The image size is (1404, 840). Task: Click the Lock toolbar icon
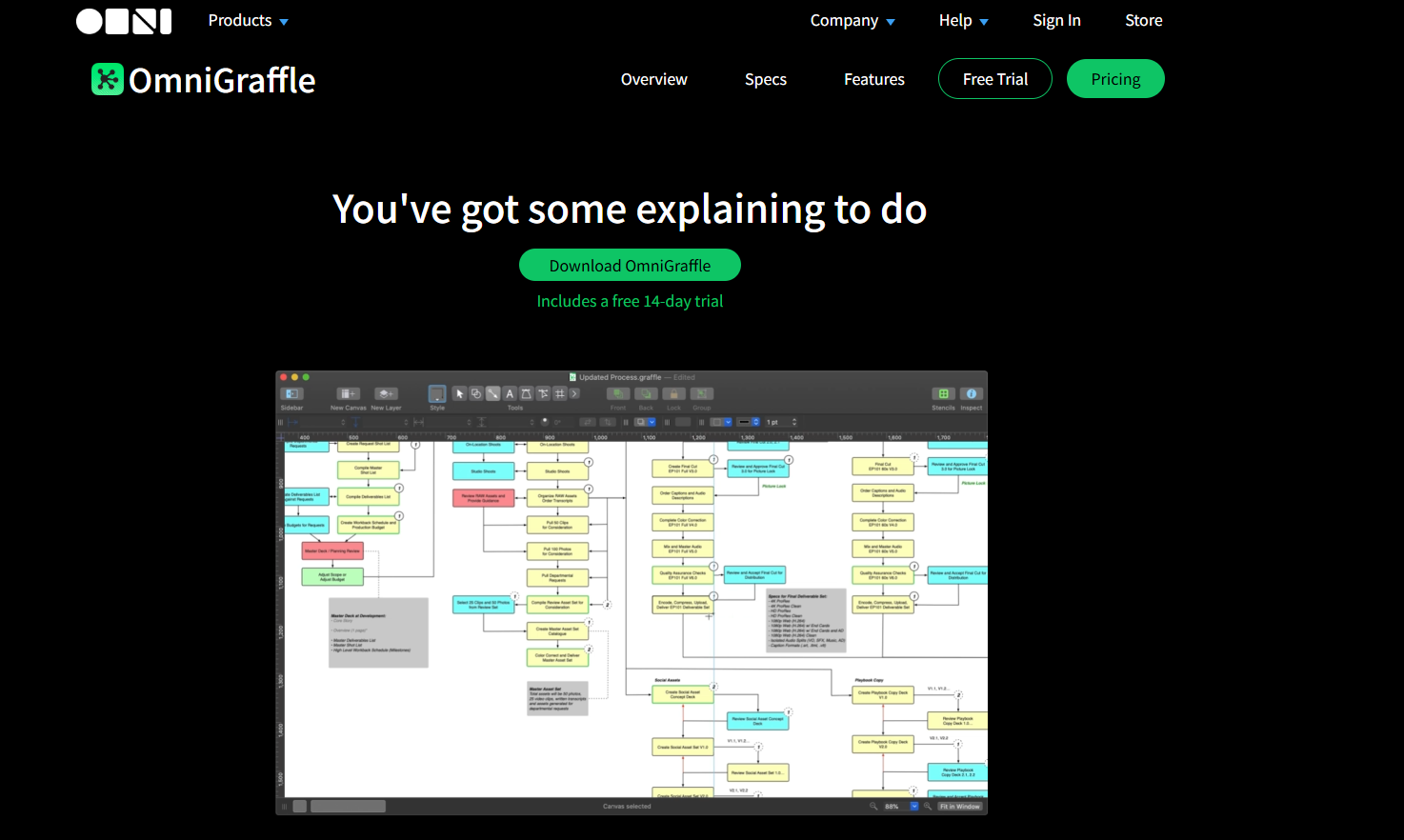[x=673, y=393]
